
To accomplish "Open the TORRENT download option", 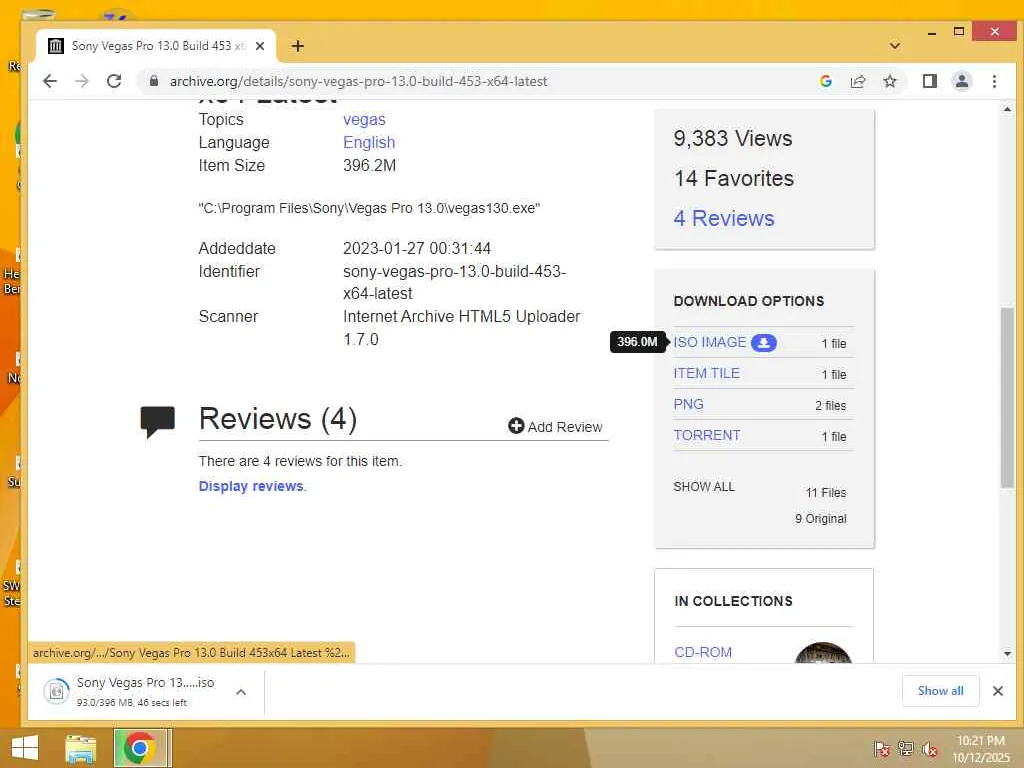I will click(x=707, y=435).
